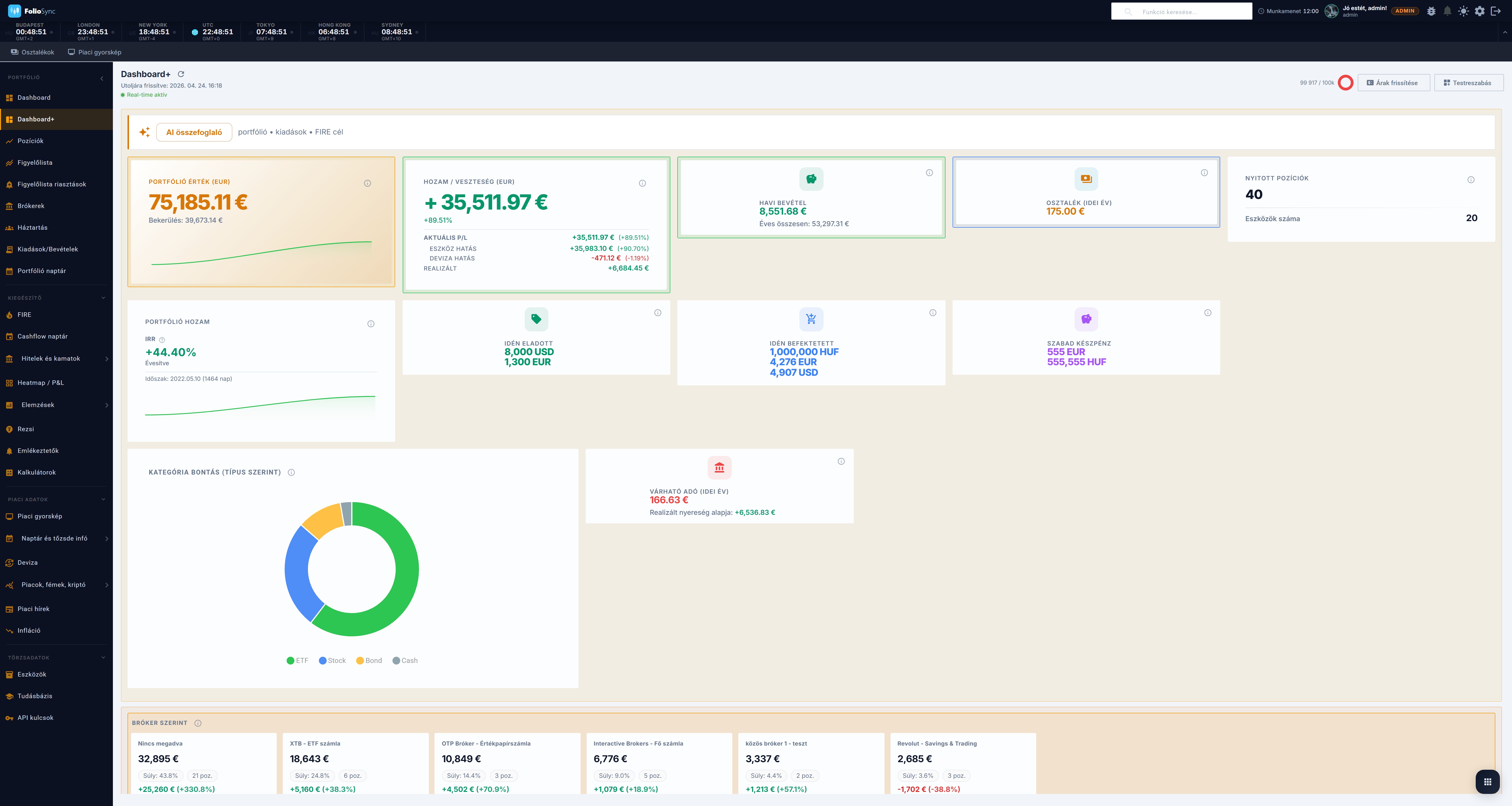Open Heatmap / P&L in sidebar

pos(56,383)
